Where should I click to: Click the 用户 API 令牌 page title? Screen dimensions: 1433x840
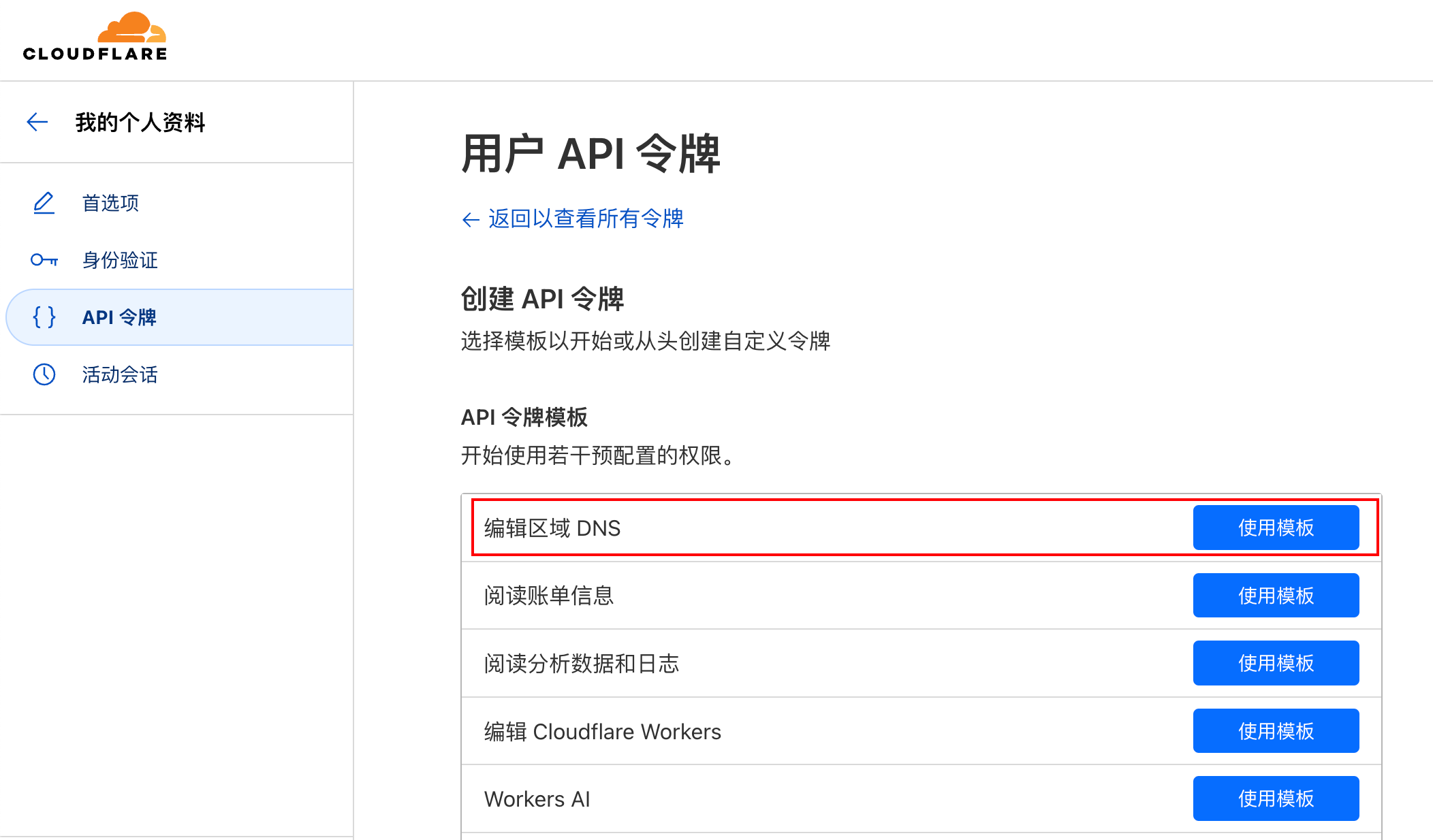click(x=590, y=154)
